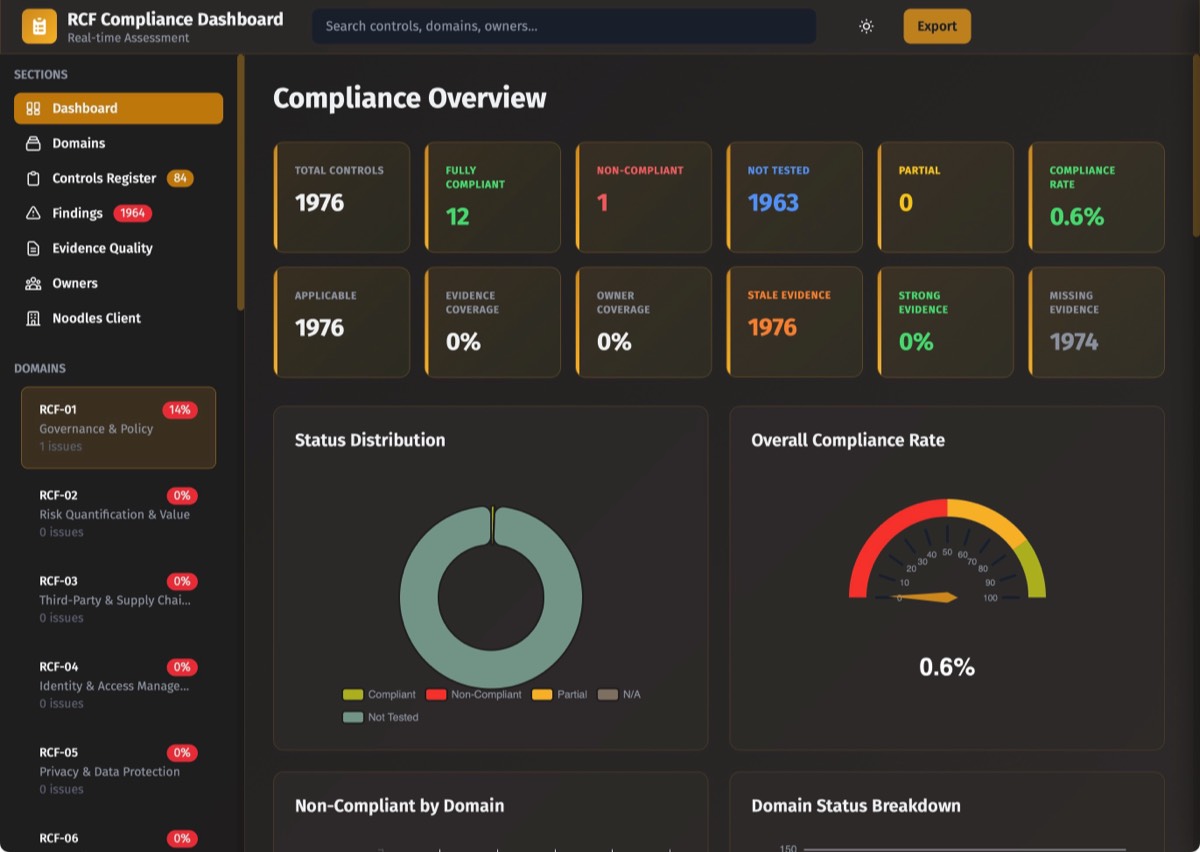Open the Findings section
Image resolution: width=1200 pixels, height=852 pixels.
(x=78, y=214)
